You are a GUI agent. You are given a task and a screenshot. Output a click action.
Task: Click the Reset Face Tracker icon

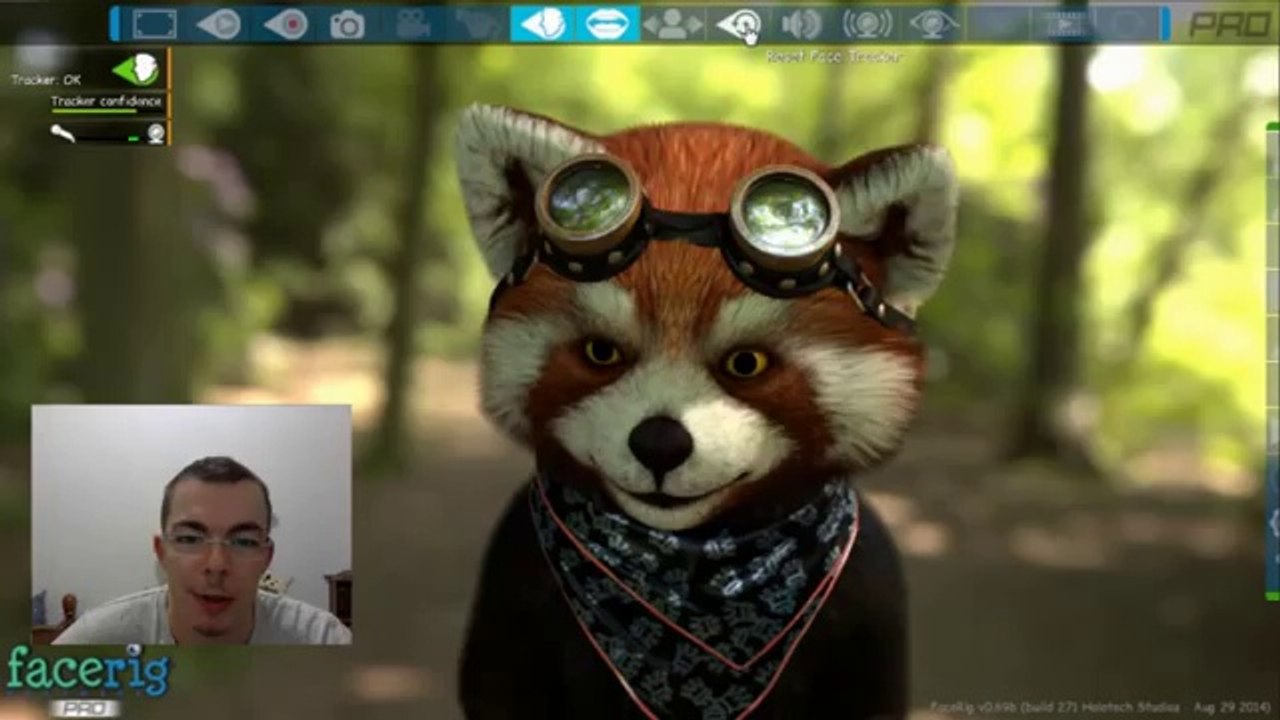739,23
